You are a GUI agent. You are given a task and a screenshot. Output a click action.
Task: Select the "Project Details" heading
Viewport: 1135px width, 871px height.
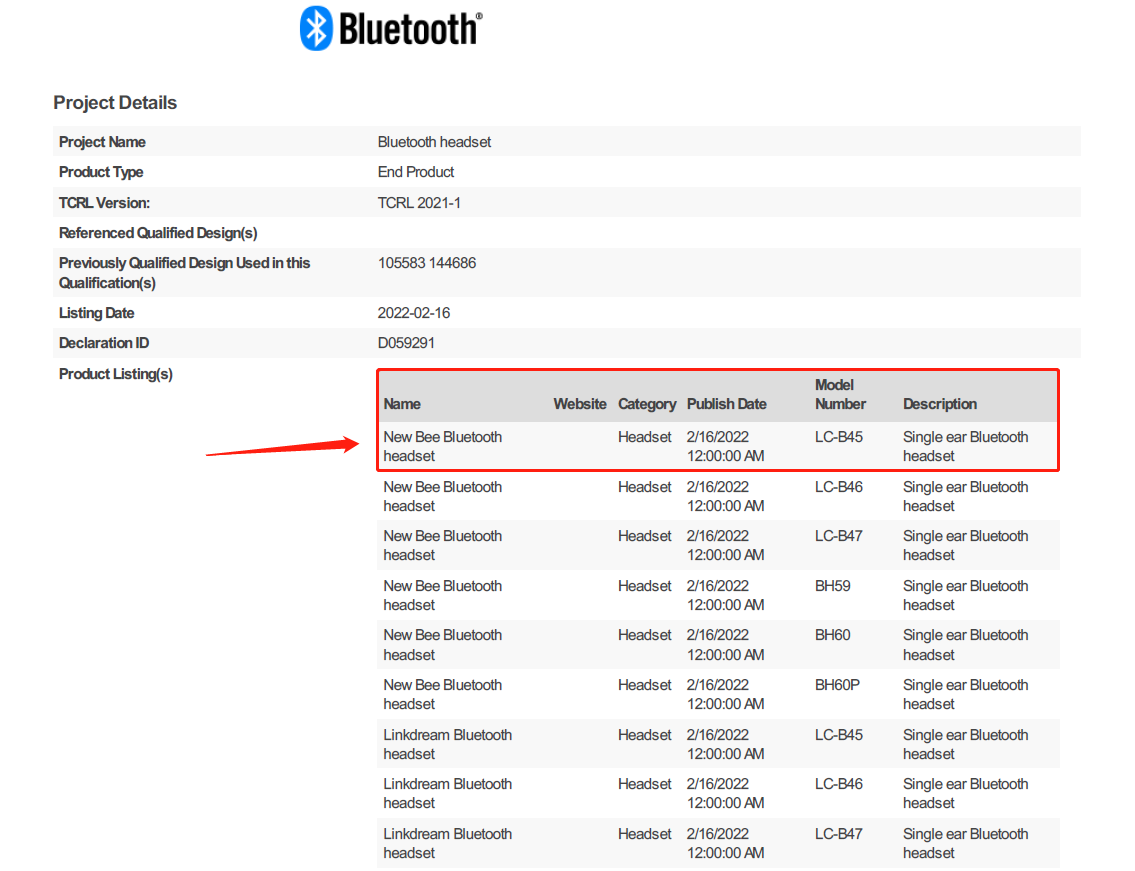(115, 103)
